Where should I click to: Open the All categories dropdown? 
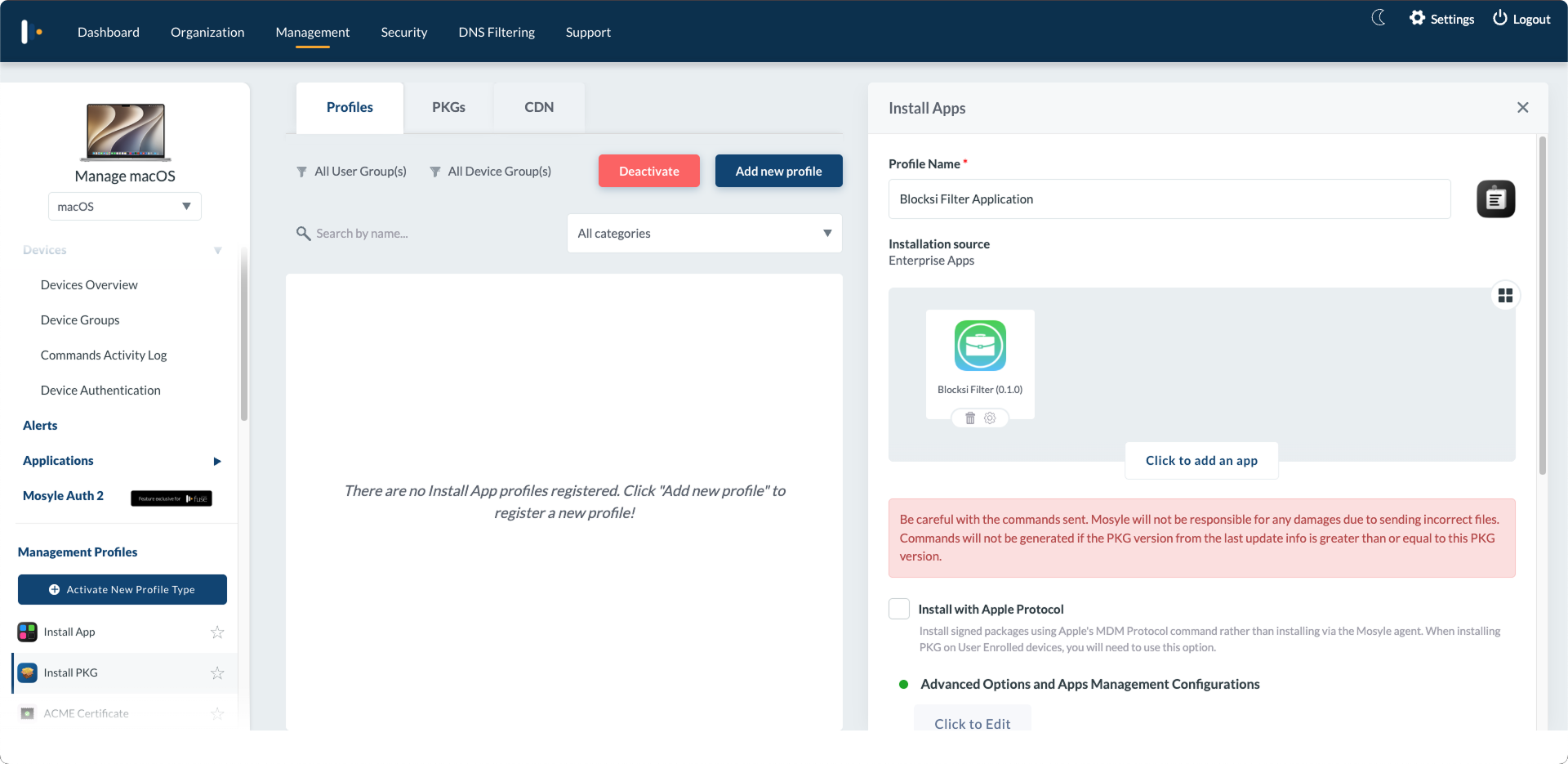pyautogui.click(x=705, y=234)
